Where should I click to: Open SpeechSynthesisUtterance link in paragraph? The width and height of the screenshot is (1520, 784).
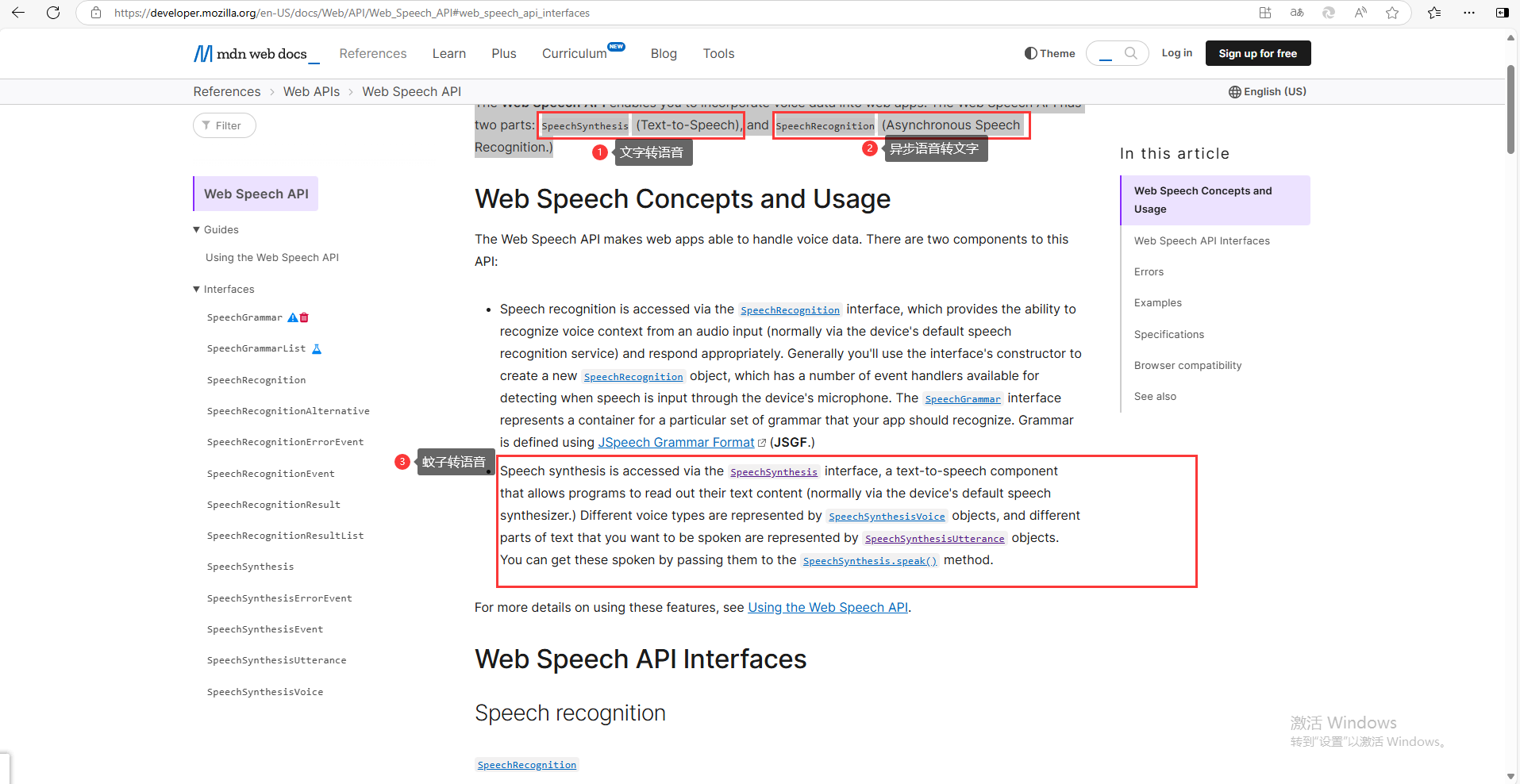(935, 539)
